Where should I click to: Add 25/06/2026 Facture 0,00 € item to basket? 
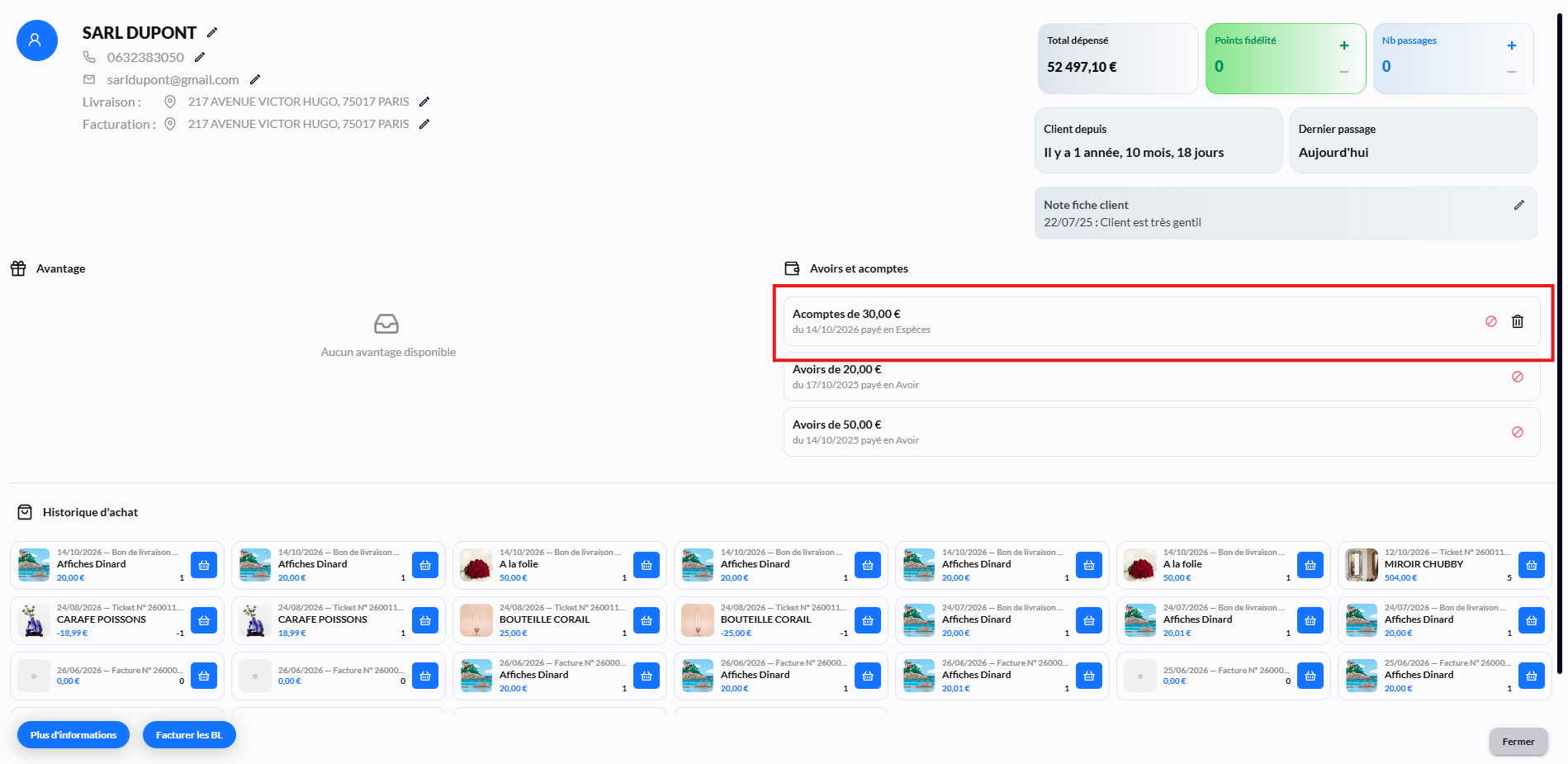1310,676
